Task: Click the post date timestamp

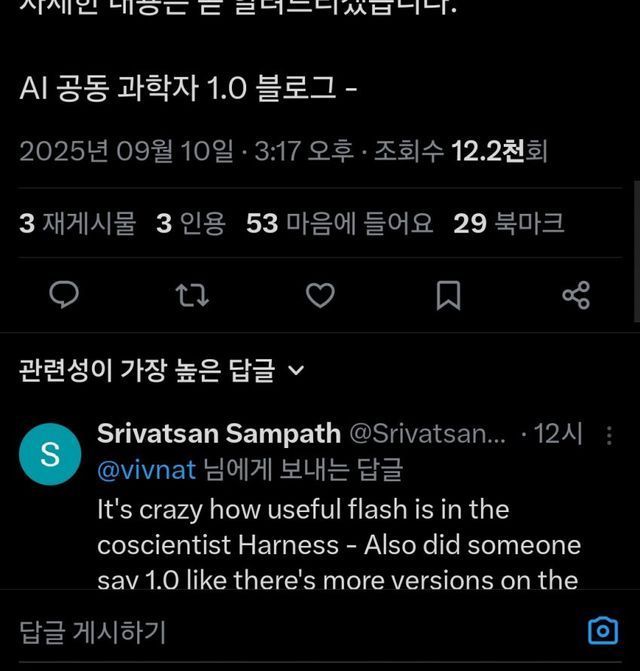Action: tap(126, 151)
